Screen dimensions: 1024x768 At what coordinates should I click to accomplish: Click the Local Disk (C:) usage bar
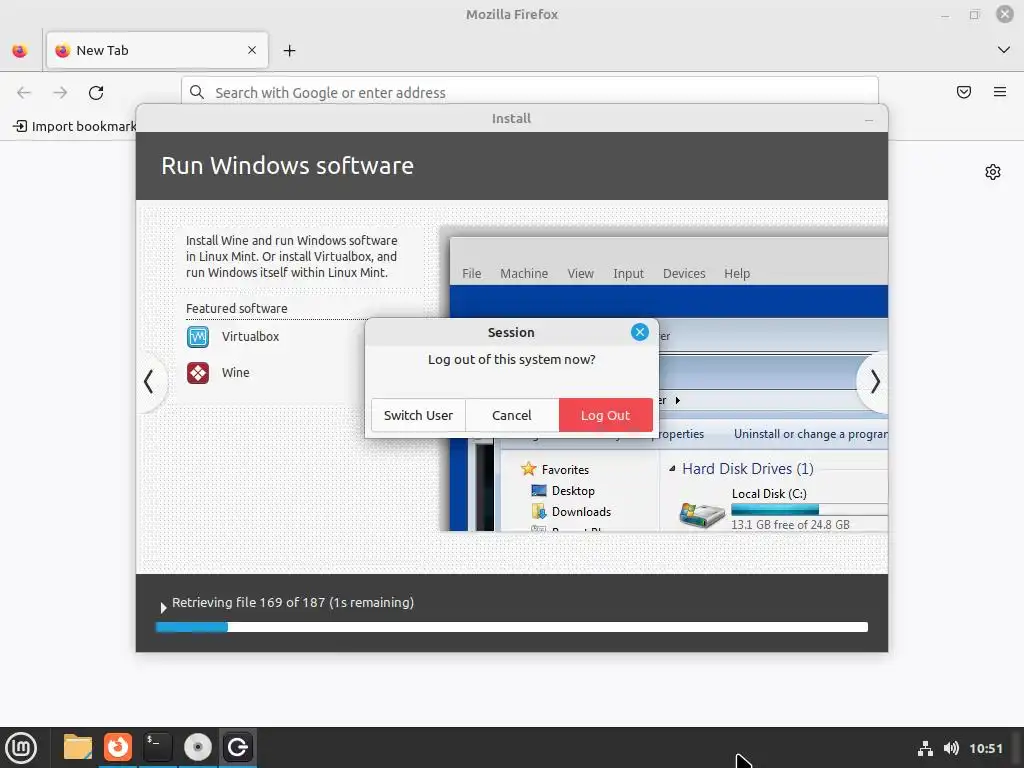[x=809, y=509]
